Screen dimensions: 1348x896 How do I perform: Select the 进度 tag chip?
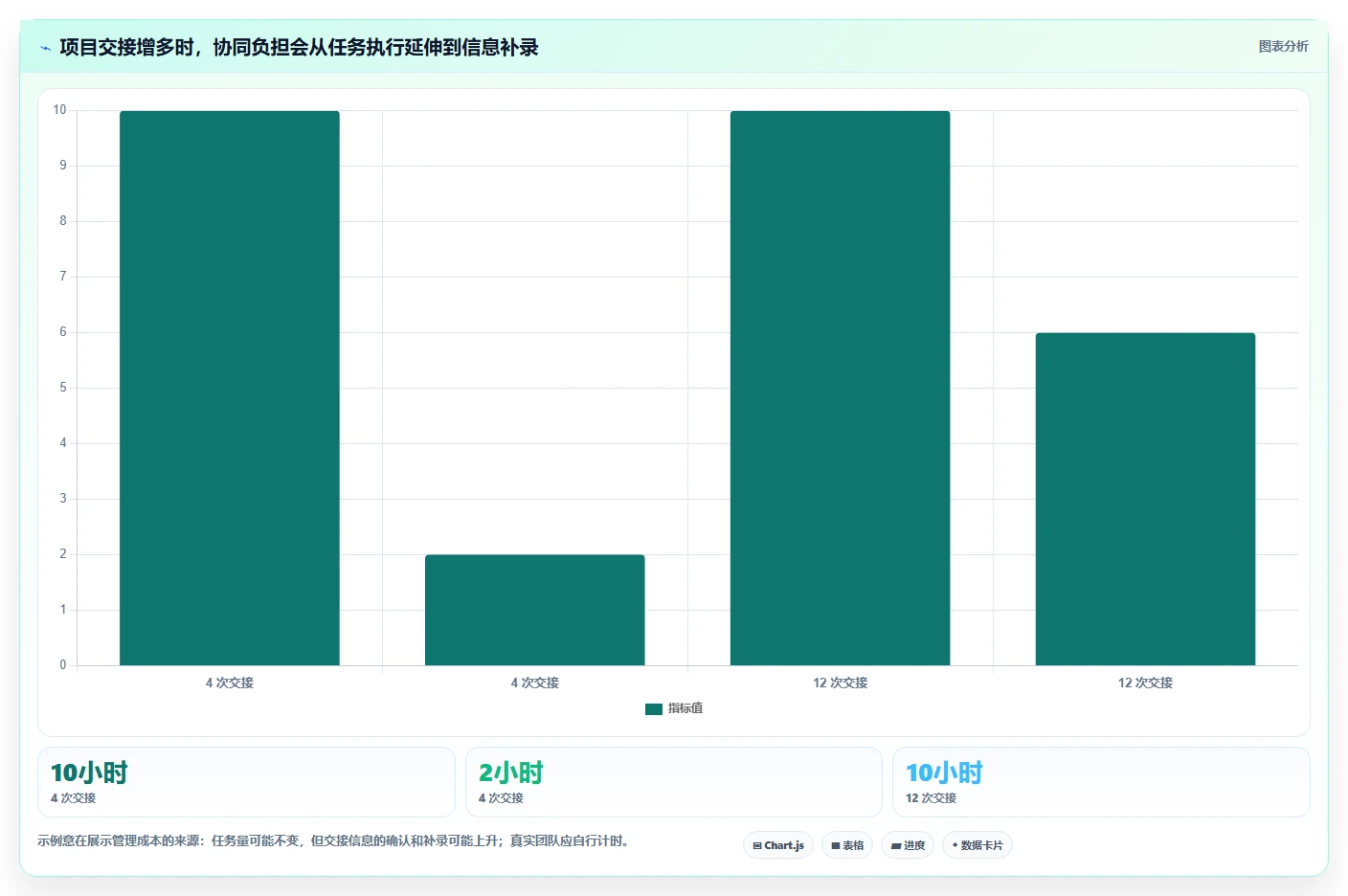click(908, 845)
